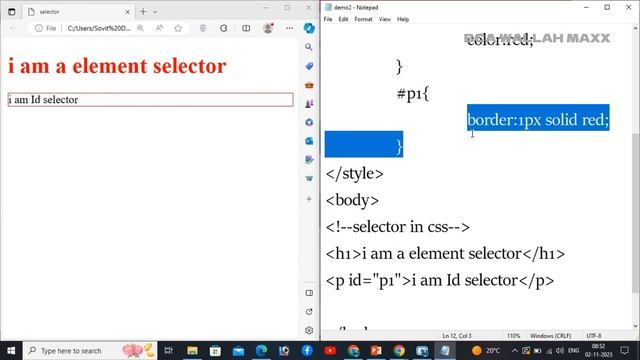Image resolution: width=640 pixels, height=360 pixels.
Task: Click 'Windows (CRLF)' status entry
Action: (550, 336)
